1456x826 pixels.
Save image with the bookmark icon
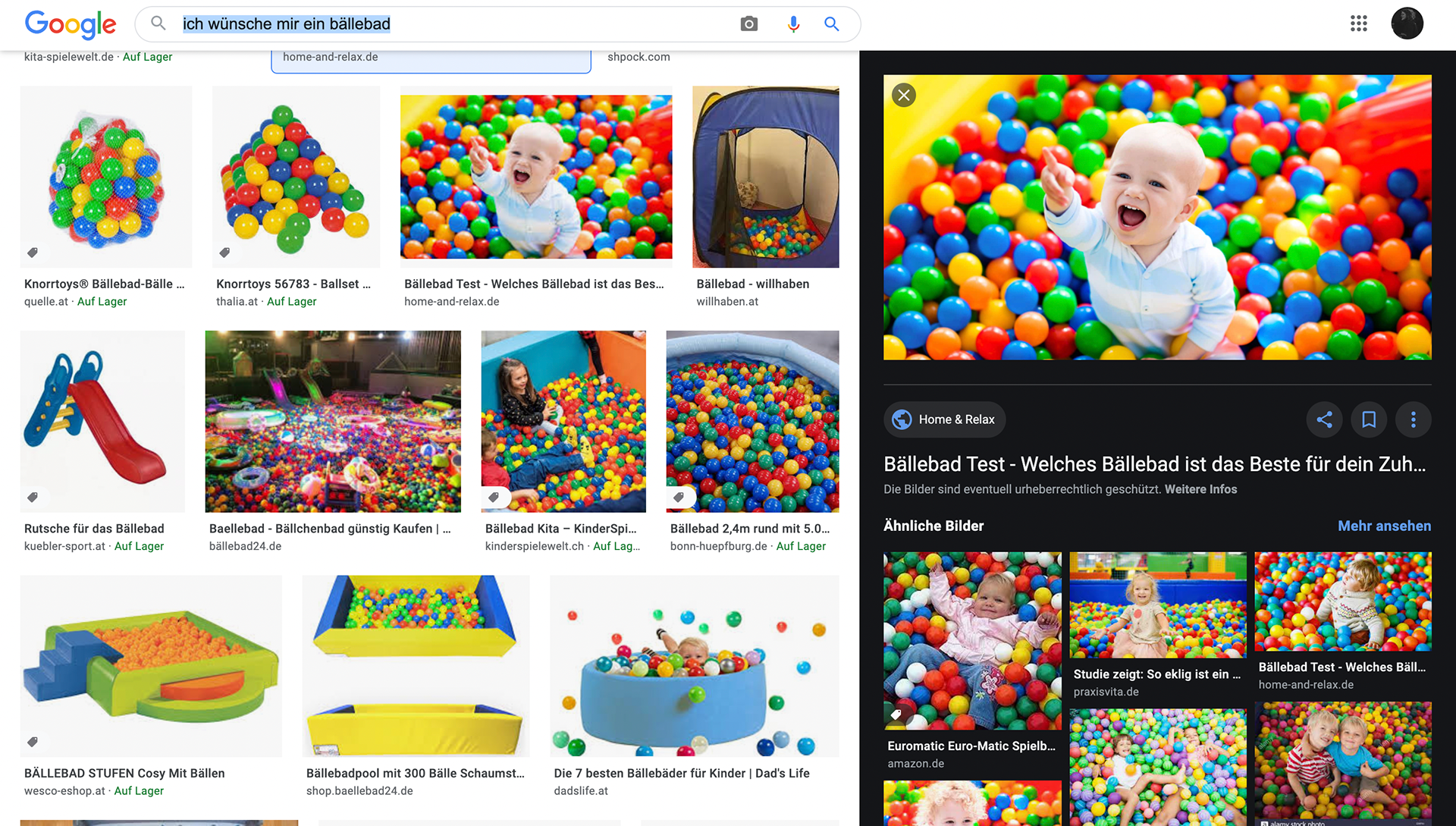point(1369,419)
